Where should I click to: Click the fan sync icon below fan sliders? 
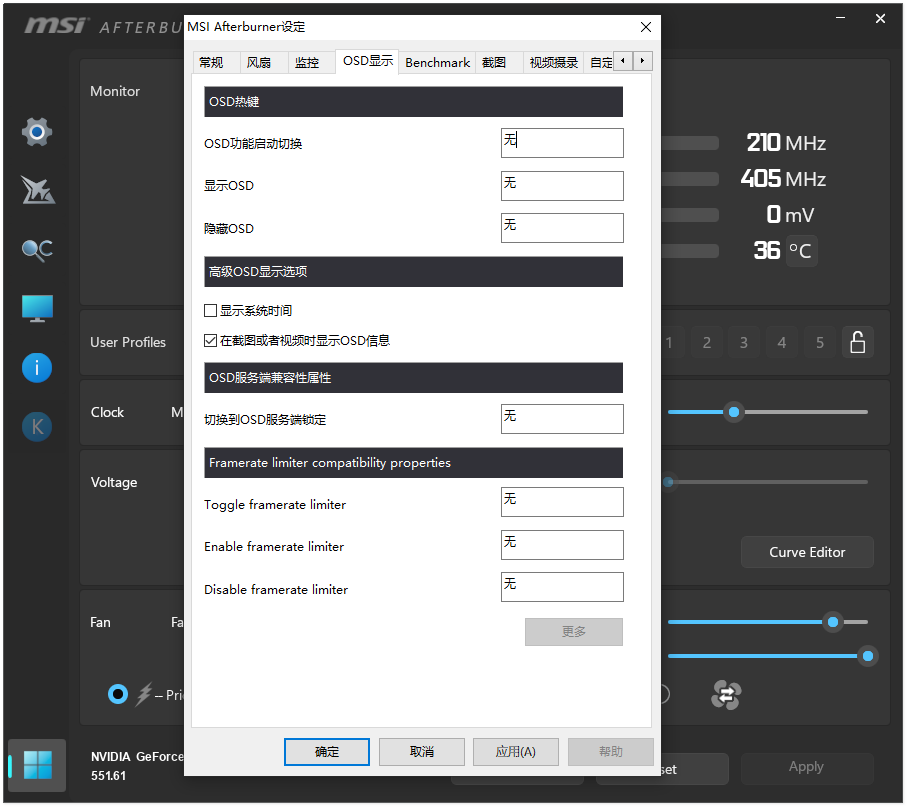724,695
